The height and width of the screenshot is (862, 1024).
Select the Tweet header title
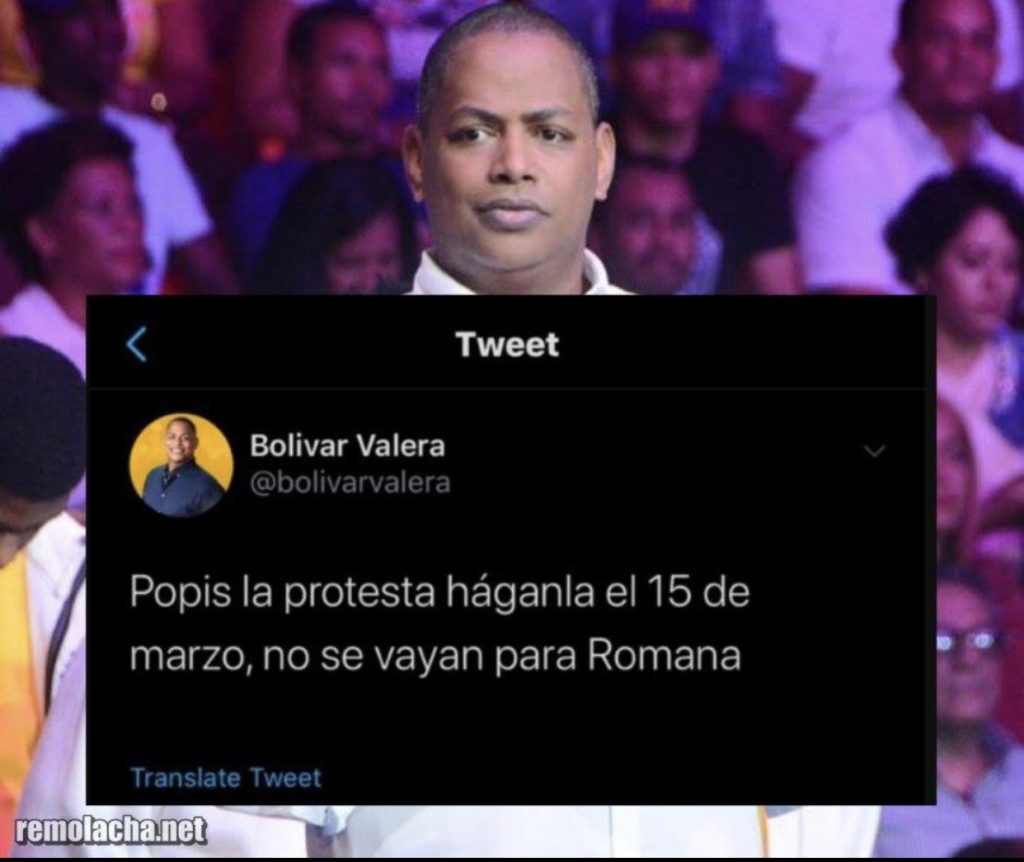507,344
